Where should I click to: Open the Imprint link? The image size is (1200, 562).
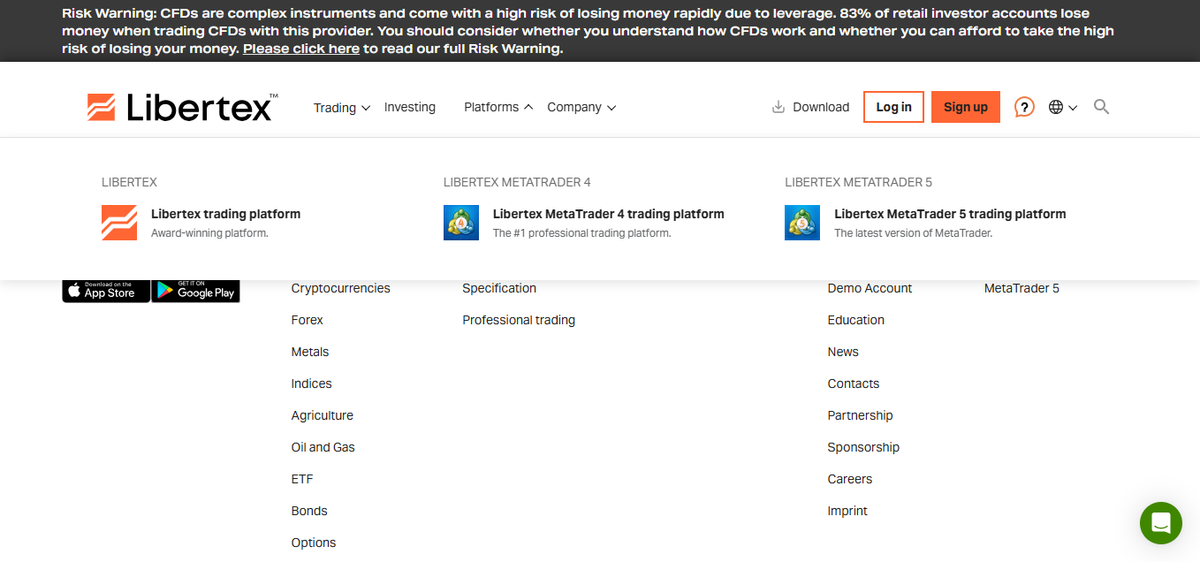(x=848, y=511)
